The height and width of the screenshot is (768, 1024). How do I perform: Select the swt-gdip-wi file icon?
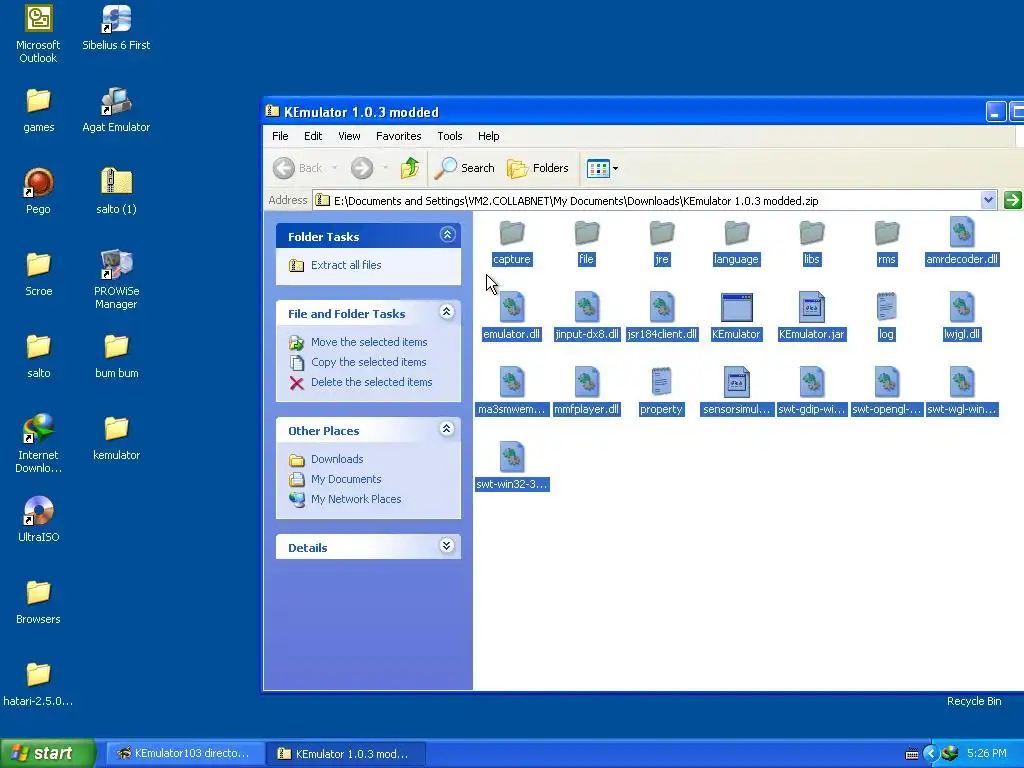tap(812, 382)
